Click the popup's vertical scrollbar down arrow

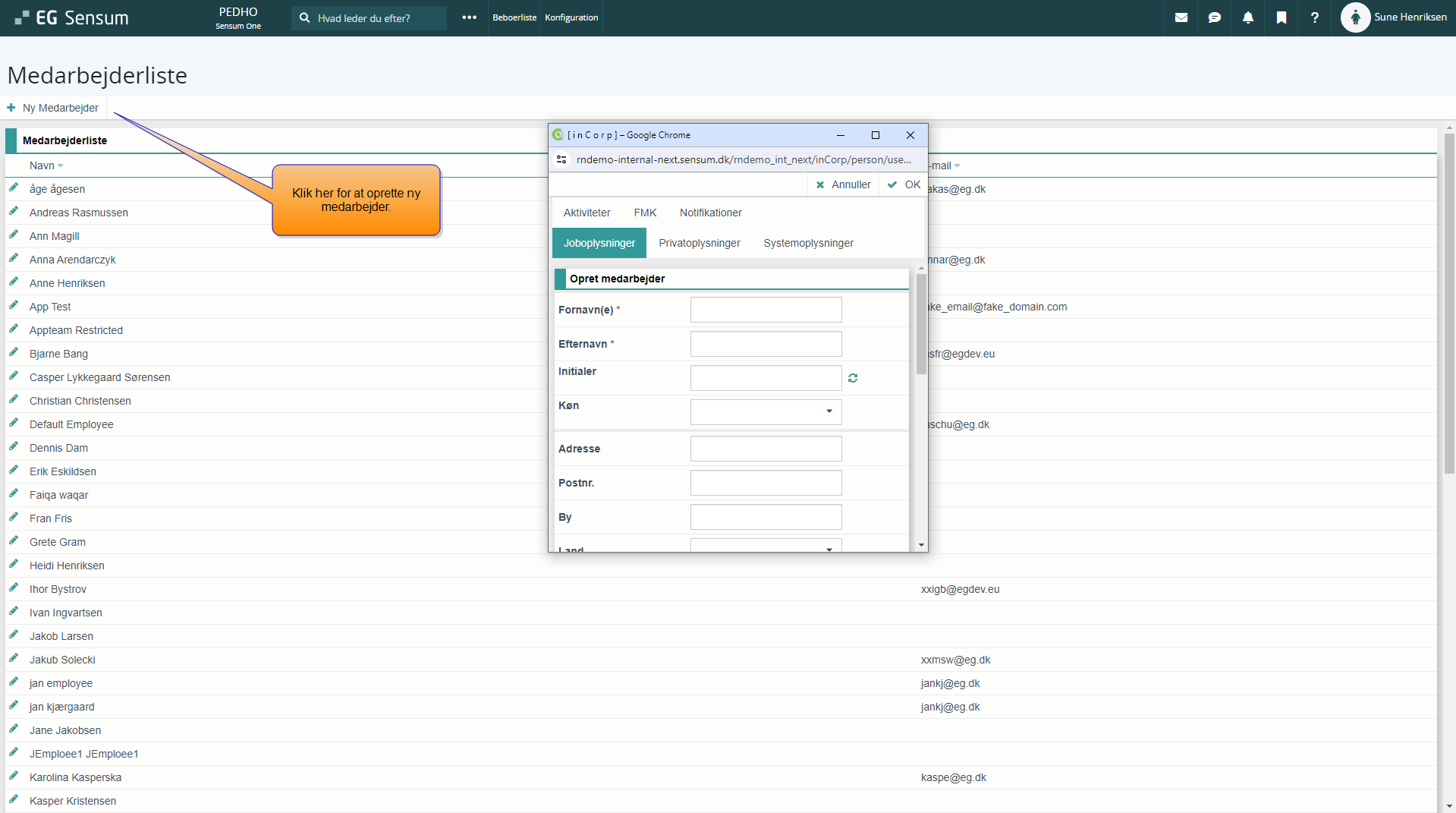(921, 544)
